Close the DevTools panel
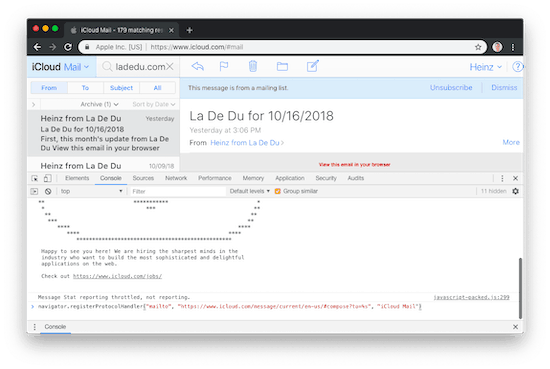This screenshot has width=550, height=369. [x=515, y=178]
